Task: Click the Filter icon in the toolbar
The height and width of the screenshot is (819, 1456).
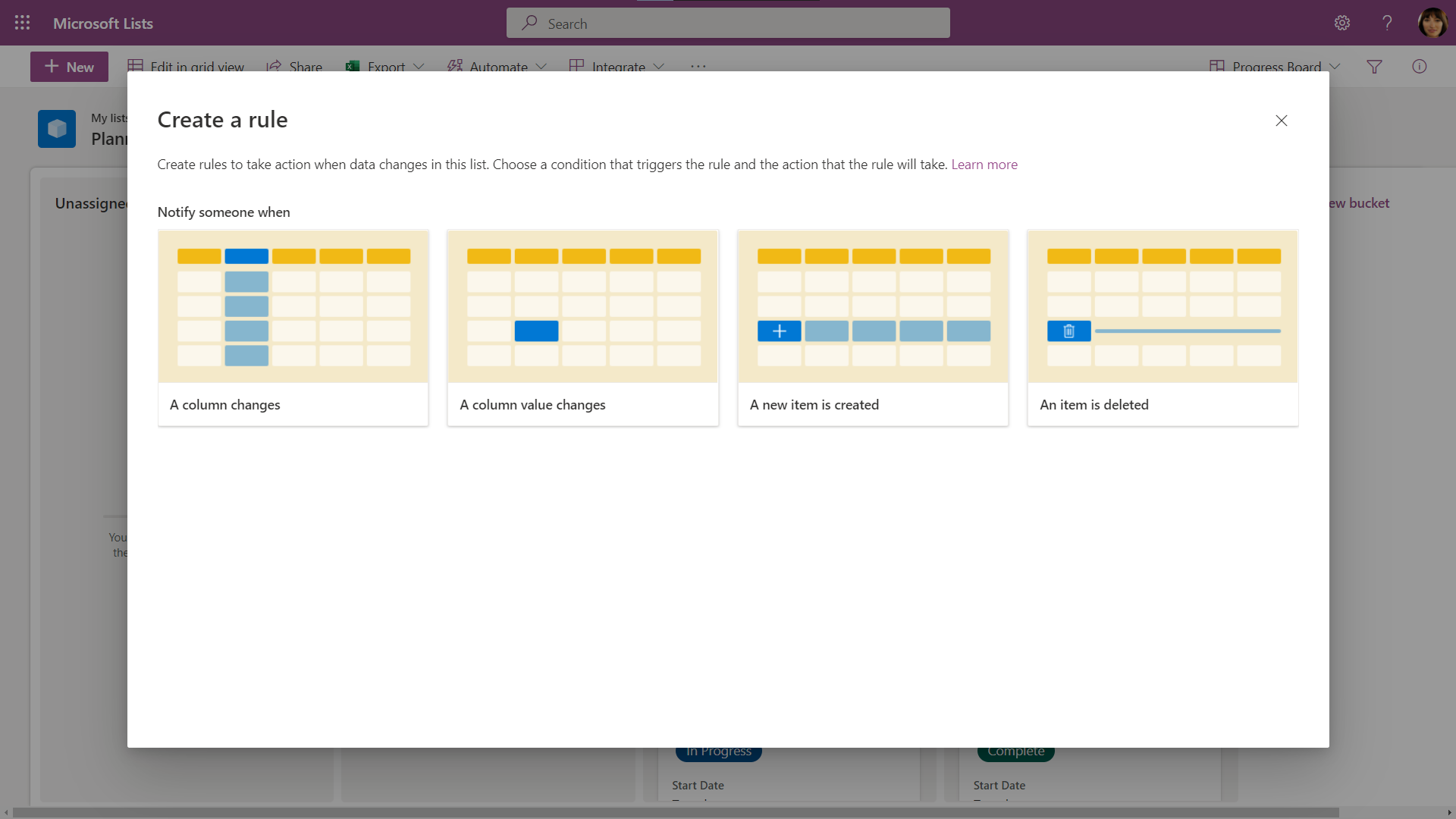Action: [x=1375, y=66]
